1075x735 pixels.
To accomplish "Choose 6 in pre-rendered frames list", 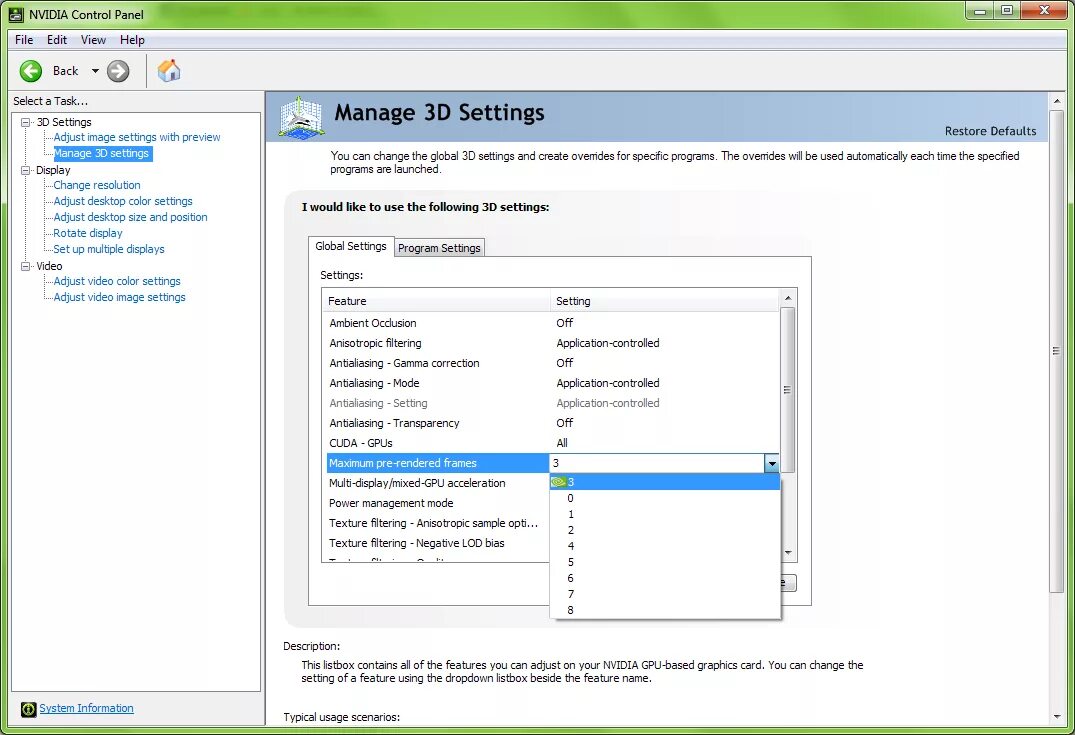I will pyautogui.click(x=665, y=578).
